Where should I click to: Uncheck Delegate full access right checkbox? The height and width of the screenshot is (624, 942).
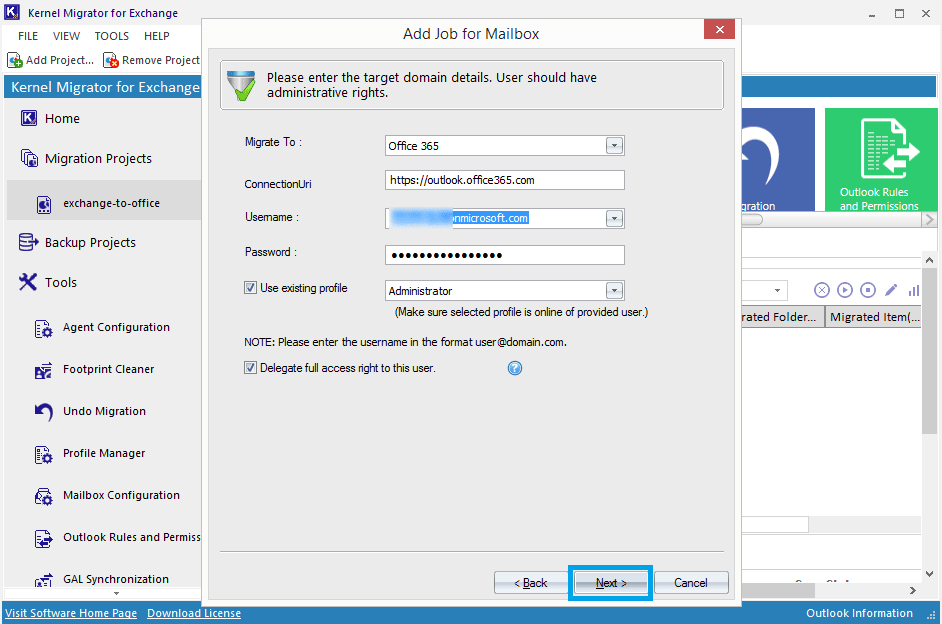click(x=251, y=368)
